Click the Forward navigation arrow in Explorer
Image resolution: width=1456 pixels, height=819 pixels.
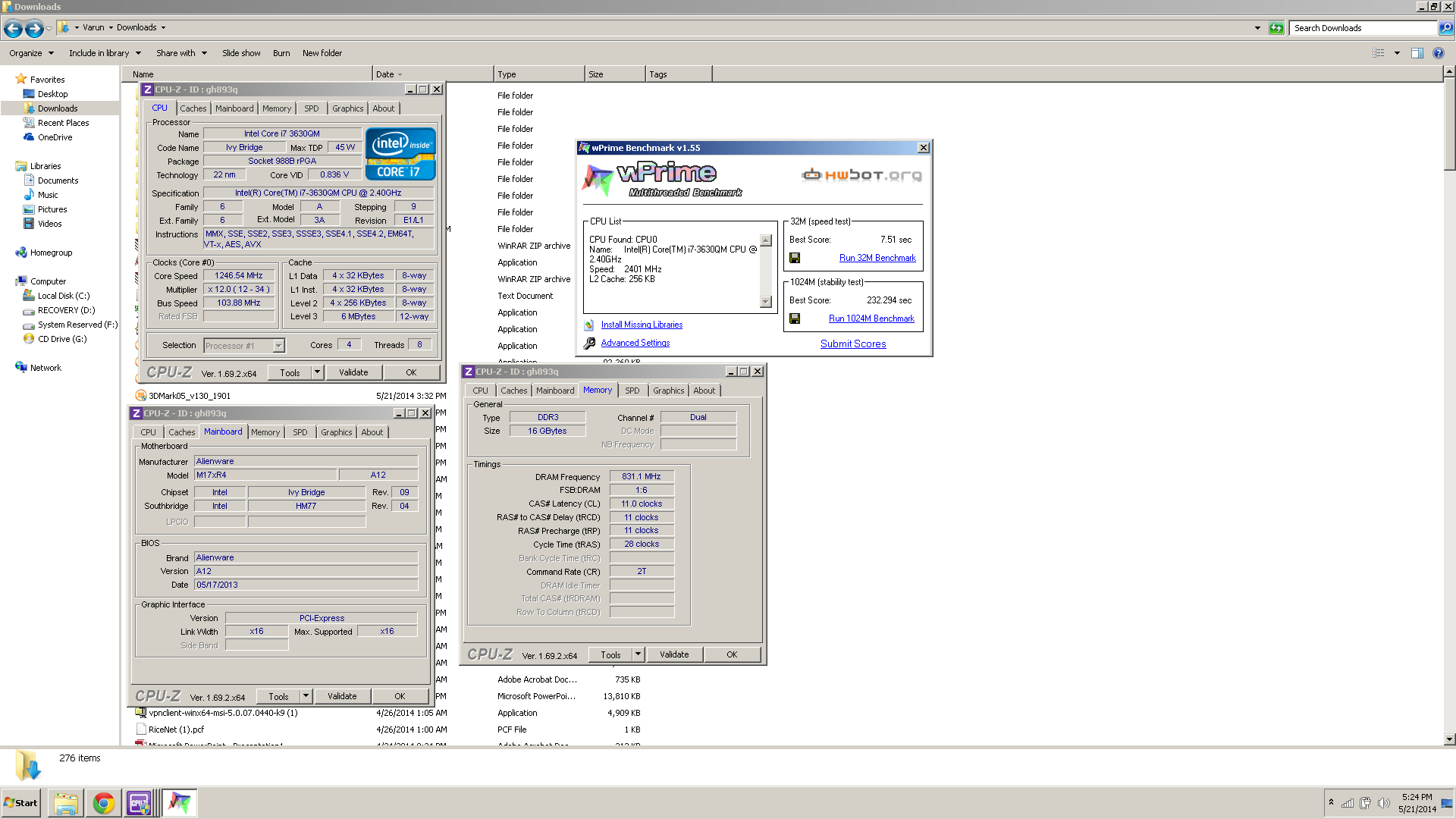coord(34,29)
